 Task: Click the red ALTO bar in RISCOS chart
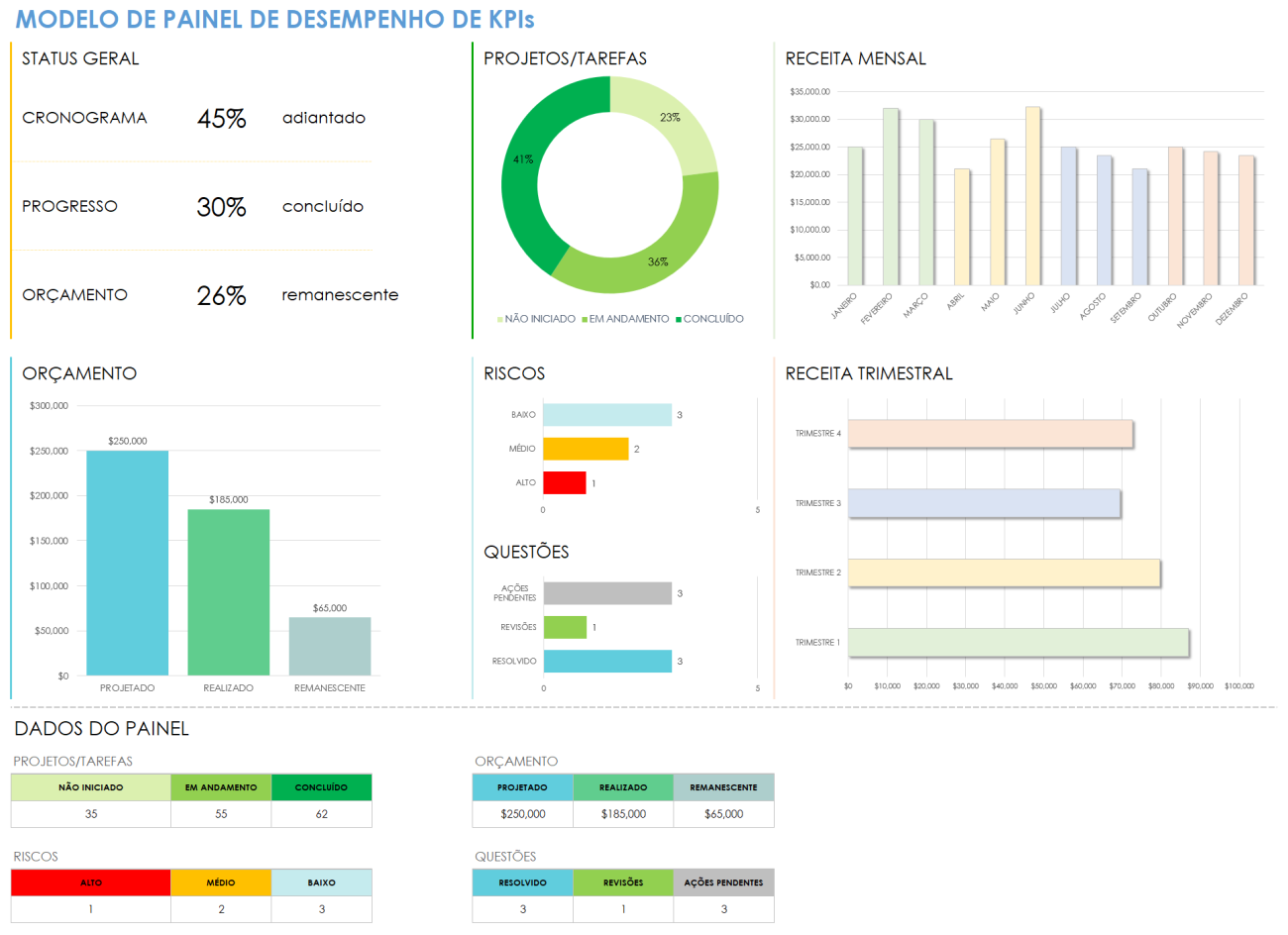coord(565,482)
